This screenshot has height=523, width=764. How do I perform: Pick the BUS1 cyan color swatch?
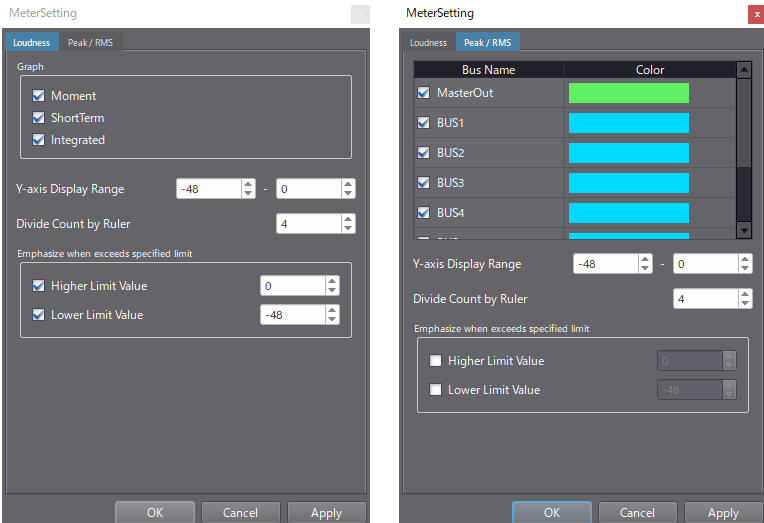coord(629,123)
